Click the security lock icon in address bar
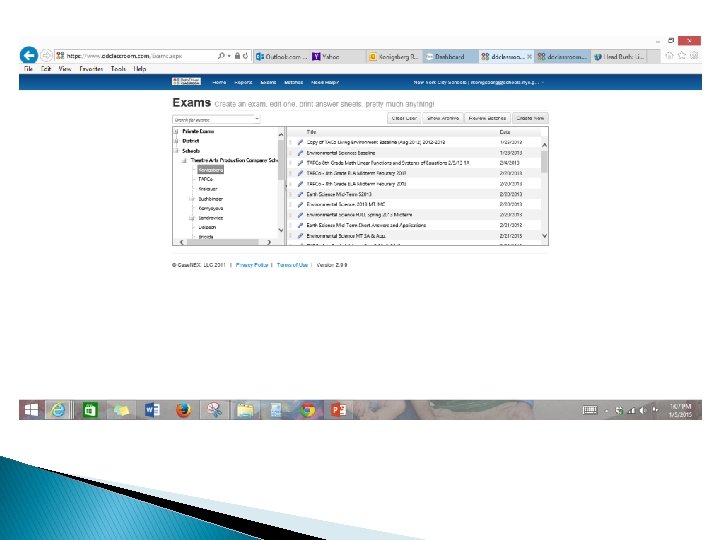This screenshot has width=720, height=540. [x=237, y=56]
